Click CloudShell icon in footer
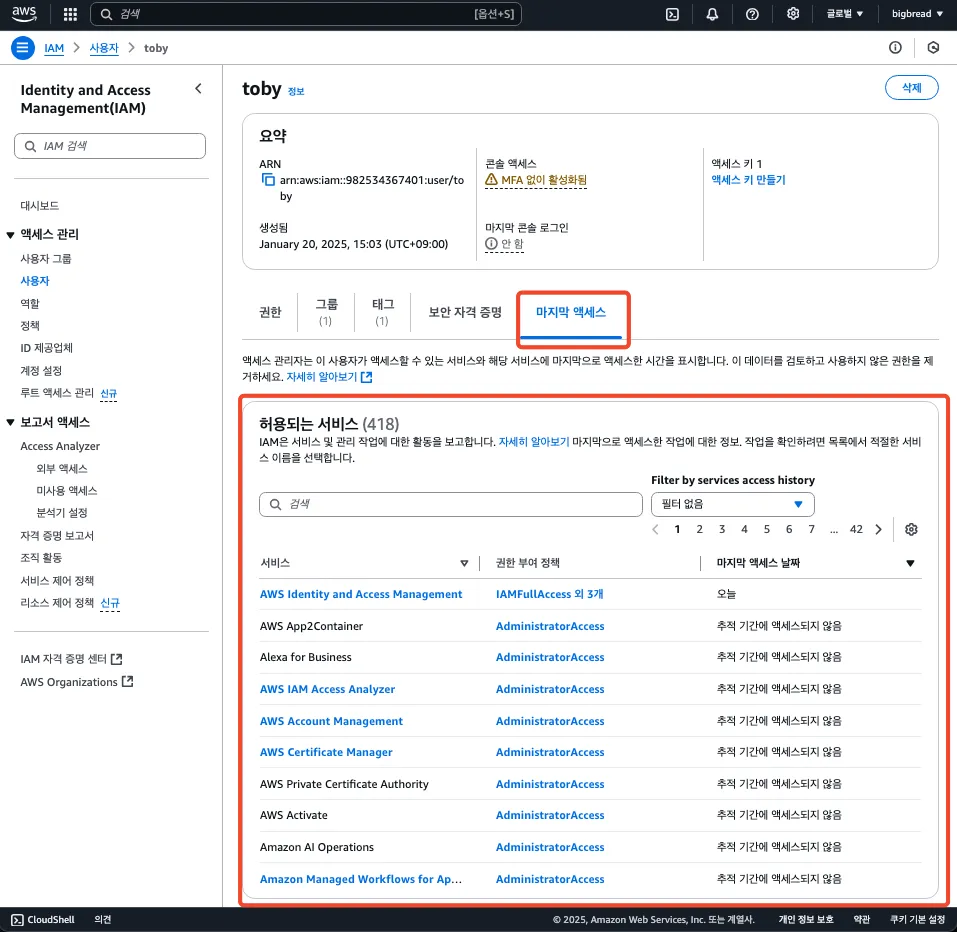Viewport: 957px width, 932px height. click(18, 920)
